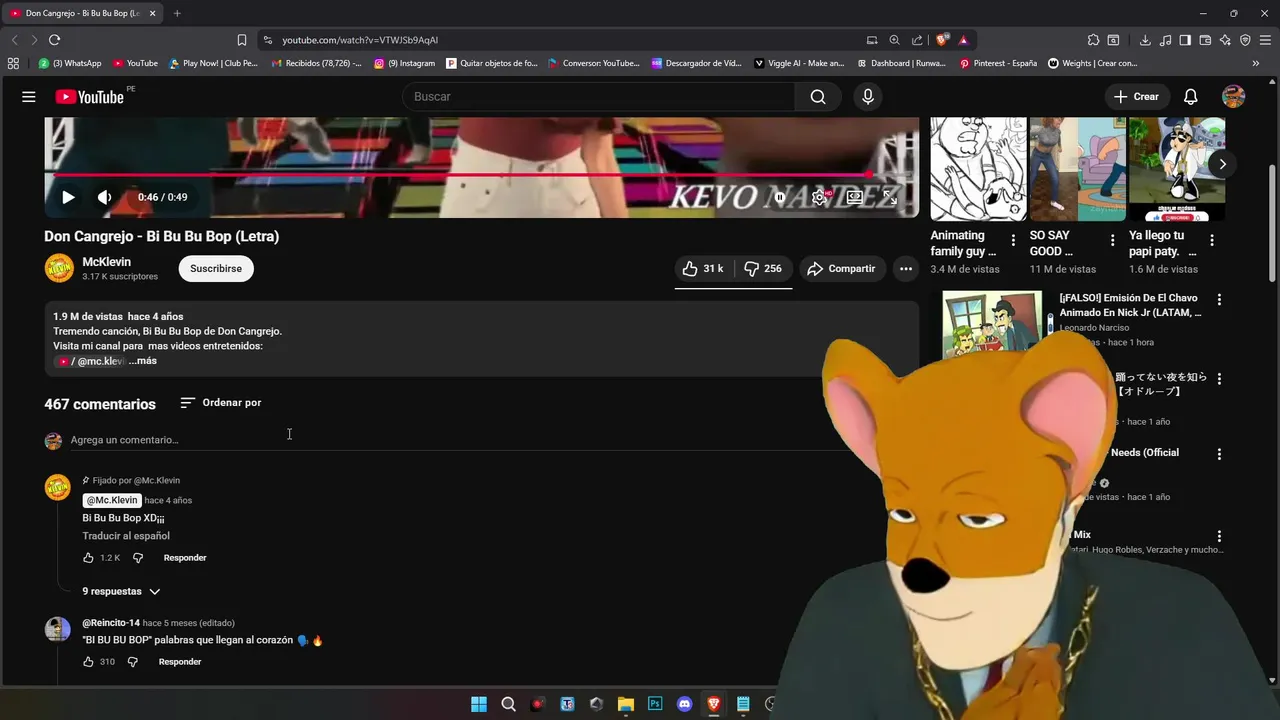The width and height of the screenshot is (1280, 720).
Task: Open Brave Shields lion icon
Action: (942, 40)
